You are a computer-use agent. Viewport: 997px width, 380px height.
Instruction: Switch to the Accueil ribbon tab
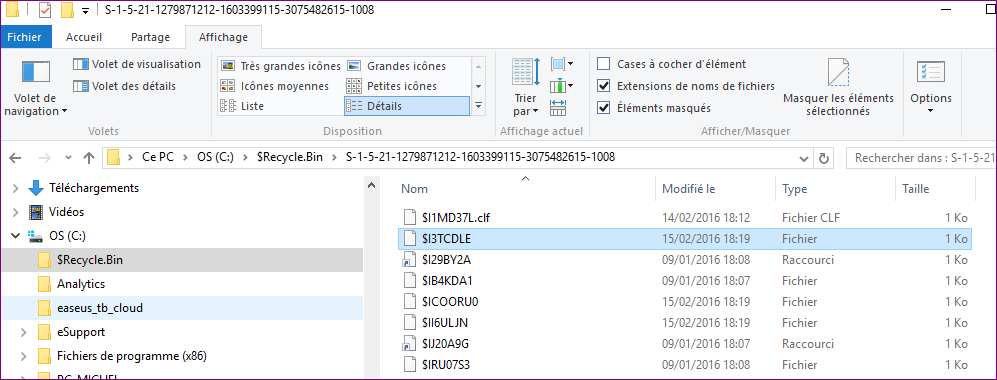click(x=84, y=37)
